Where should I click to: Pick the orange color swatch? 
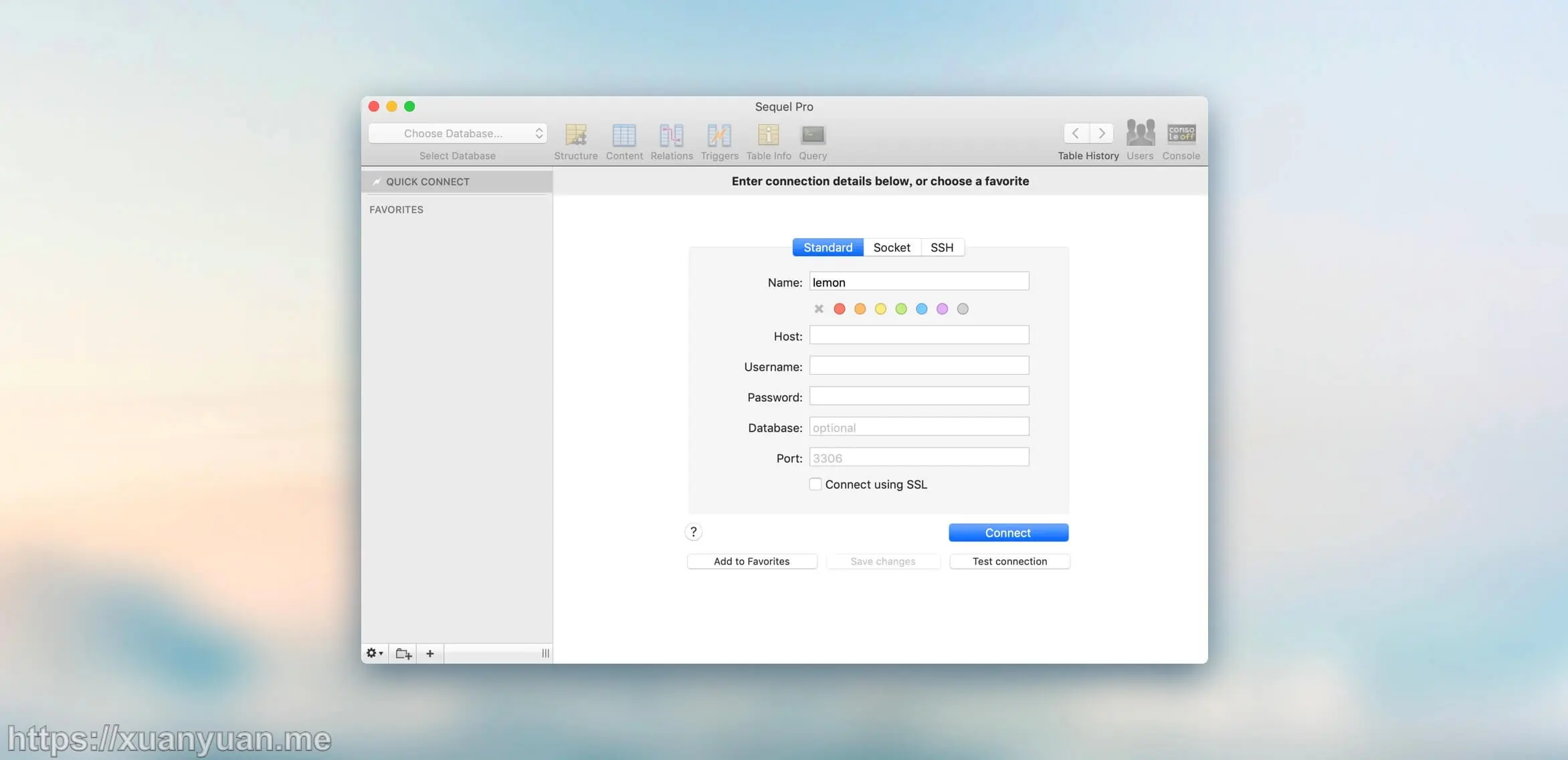(860, 308)
